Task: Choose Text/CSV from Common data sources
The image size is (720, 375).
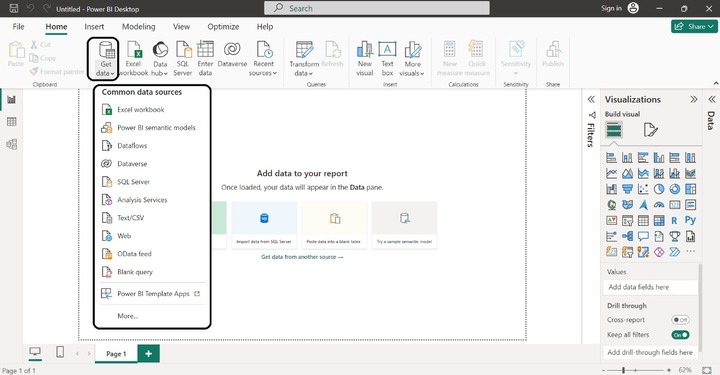Action: pos(152,218)
